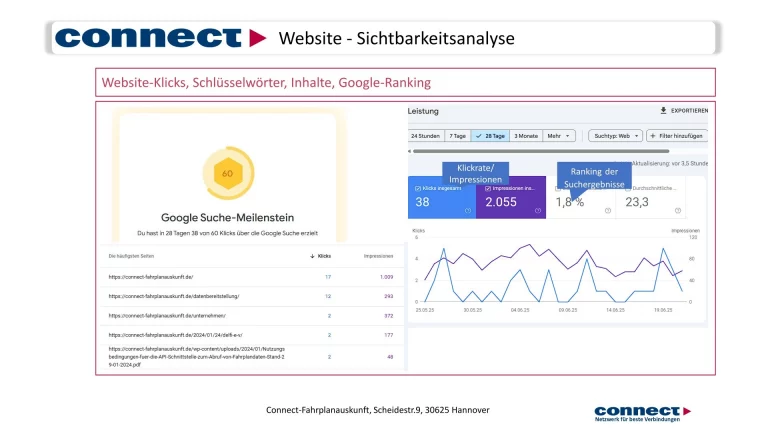Click the 19.06.25 chart date label
Image resolution: width=768 pixels, height=432 pixels.
(663, 310)
